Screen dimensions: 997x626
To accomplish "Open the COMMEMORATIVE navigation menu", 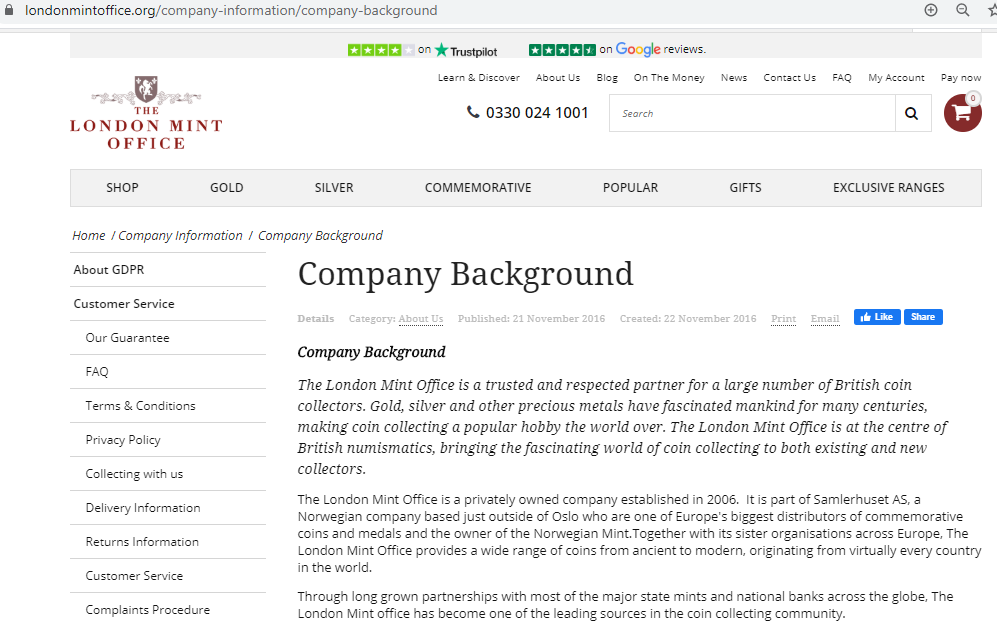I will click(478, 188).
